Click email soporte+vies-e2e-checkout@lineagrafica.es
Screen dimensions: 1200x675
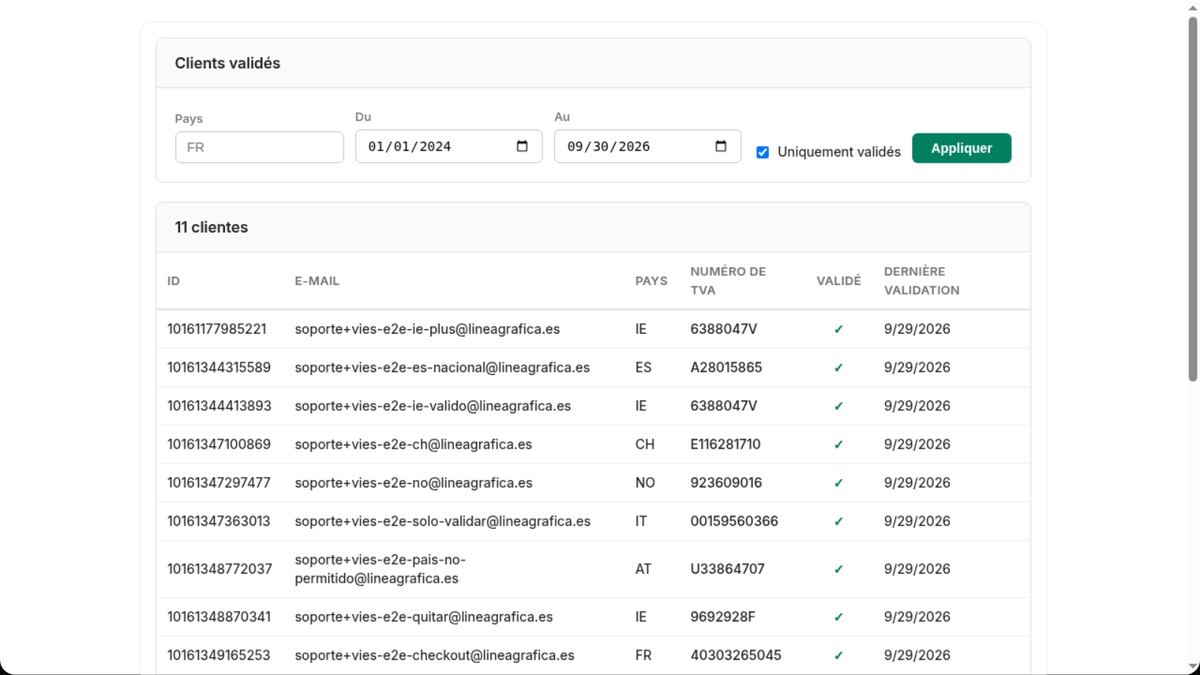[435, 655]
